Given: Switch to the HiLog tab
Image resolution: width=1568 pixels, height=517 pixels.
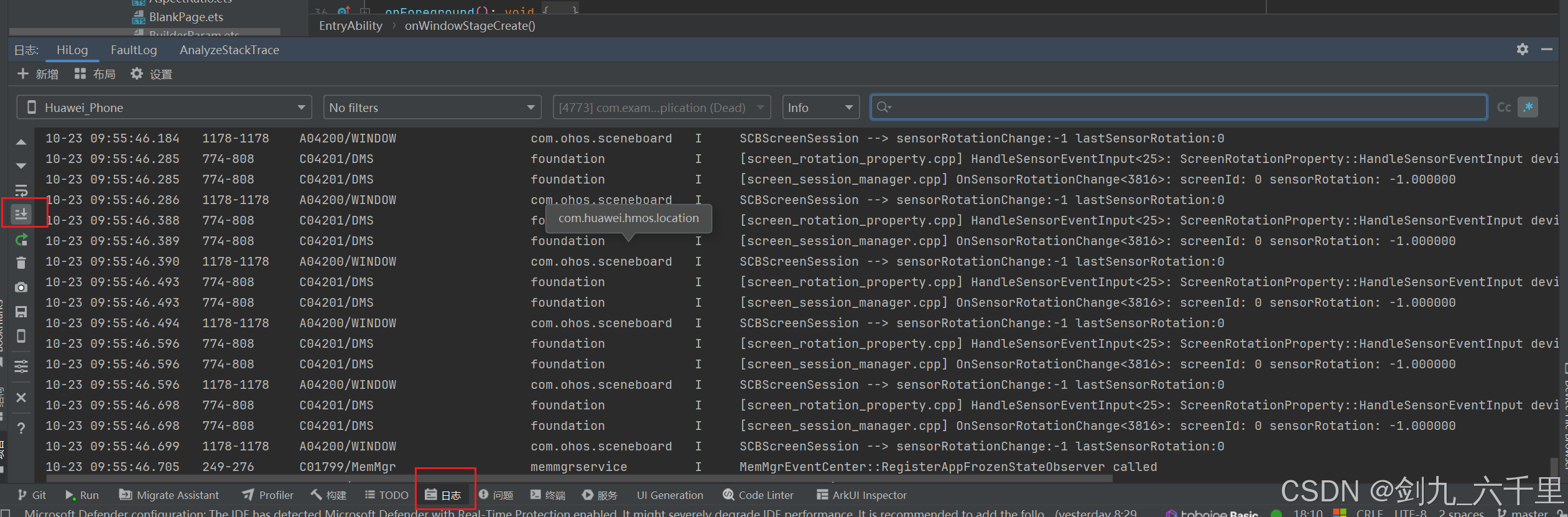Looking at the screenshot, I should pos(72,50).
